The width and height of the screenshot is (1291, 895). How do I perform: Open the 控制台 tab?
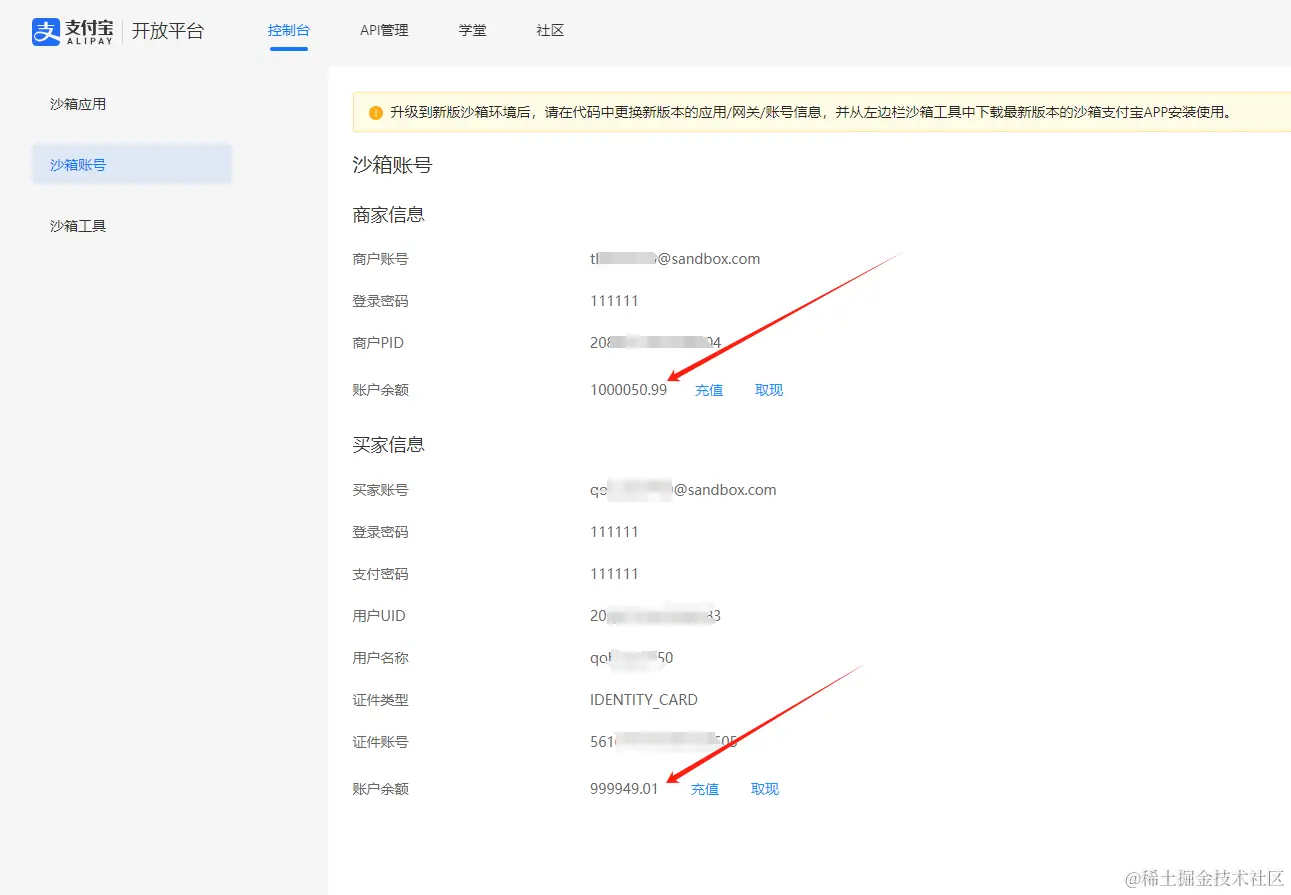pos(289,31)
